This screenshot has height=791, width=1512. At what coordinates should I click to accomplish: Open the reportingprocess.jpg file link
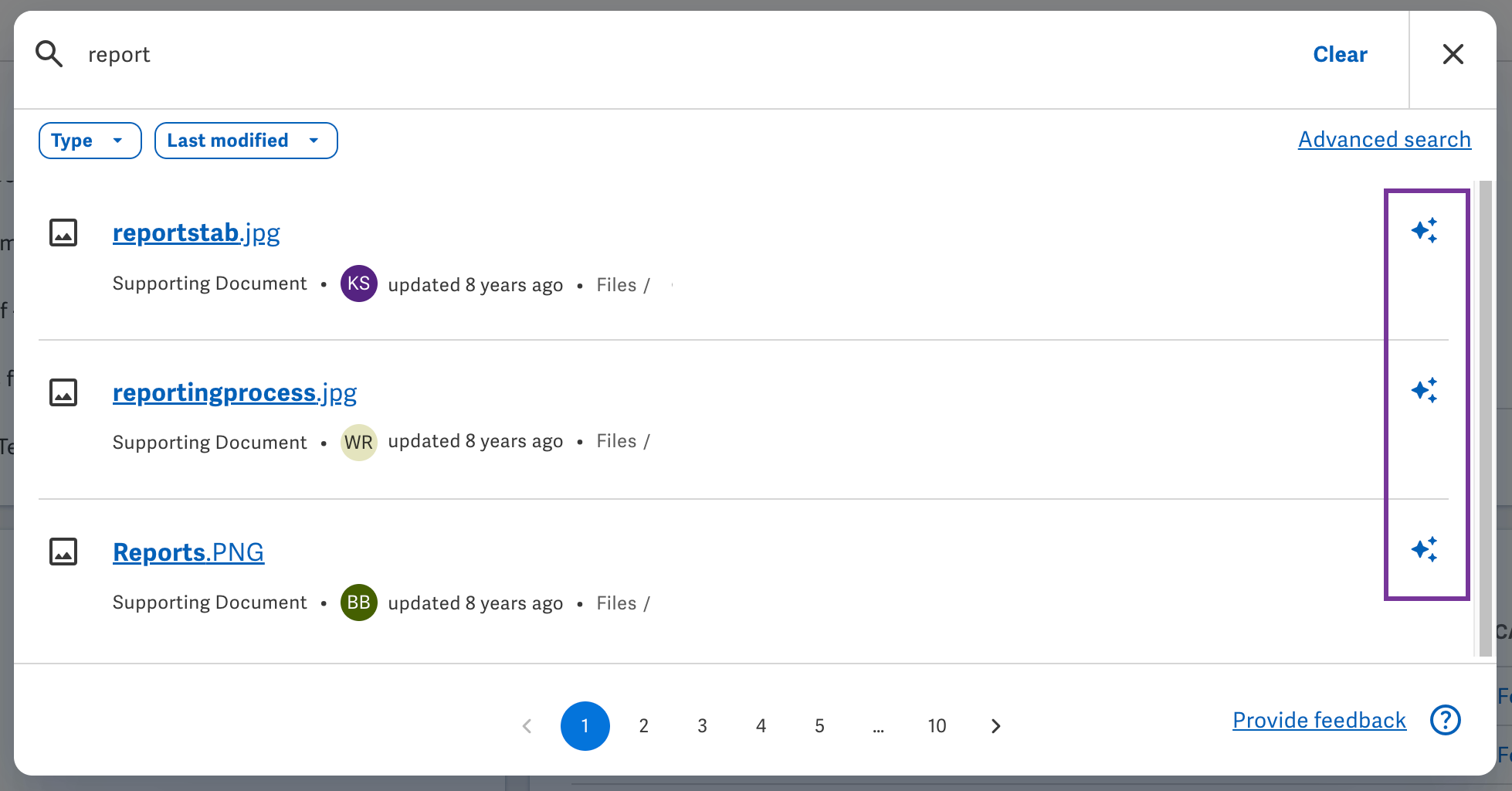tap(235, 392)
